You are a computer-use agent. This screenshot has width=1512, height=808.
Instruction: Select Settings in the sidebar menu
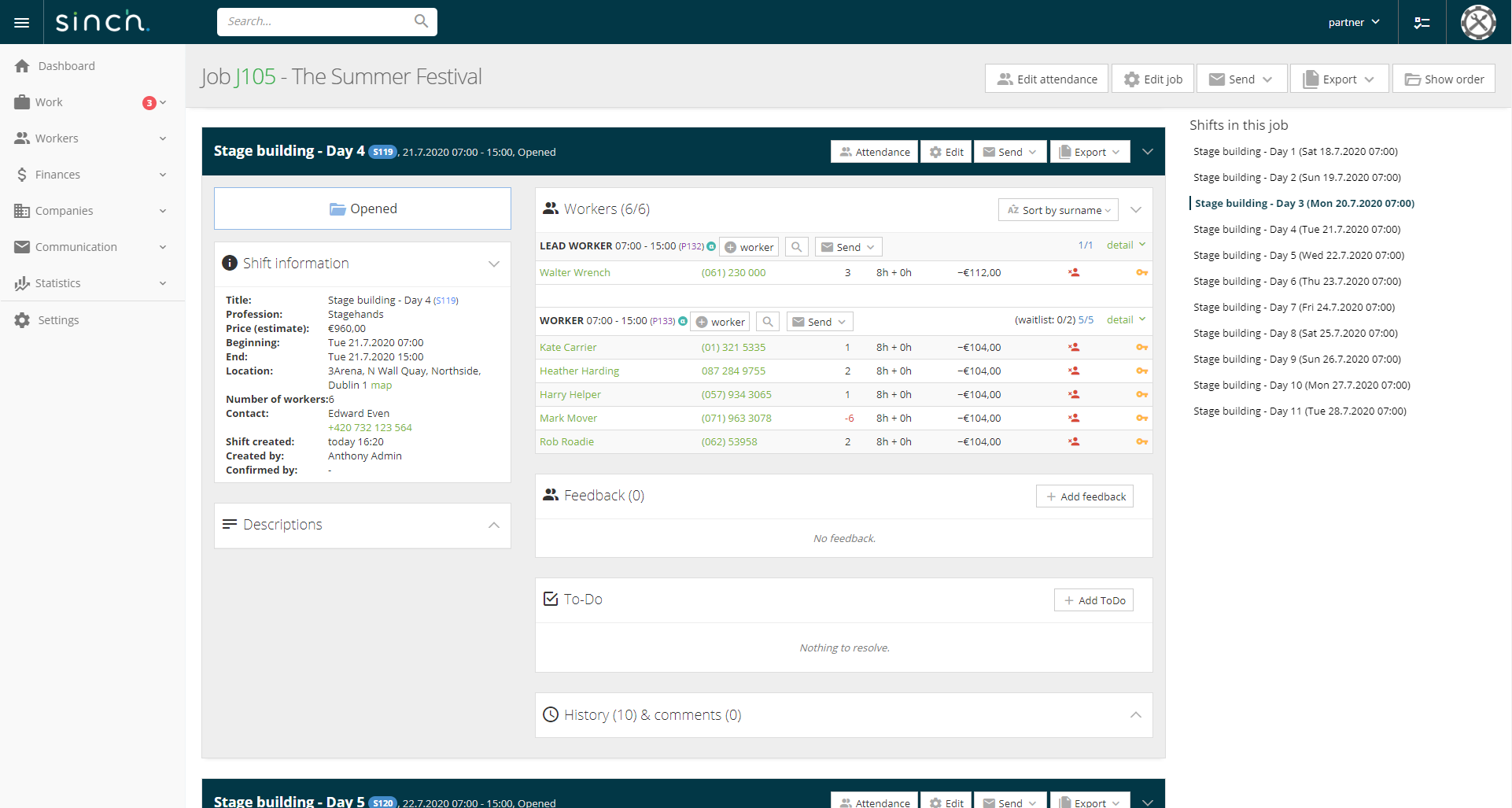[x=59, y=319]
